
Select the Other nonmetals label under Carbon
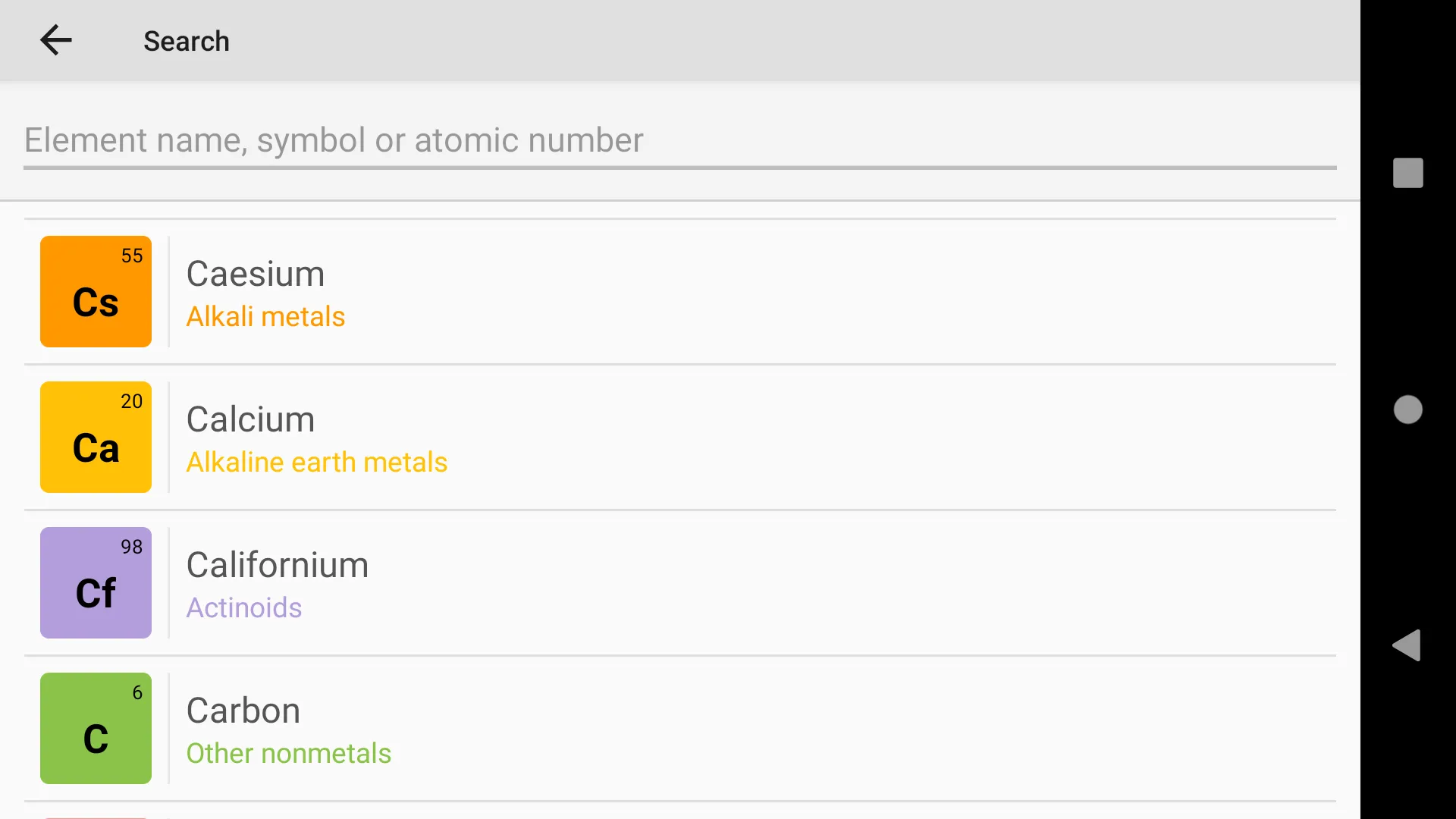pos(289,753)
